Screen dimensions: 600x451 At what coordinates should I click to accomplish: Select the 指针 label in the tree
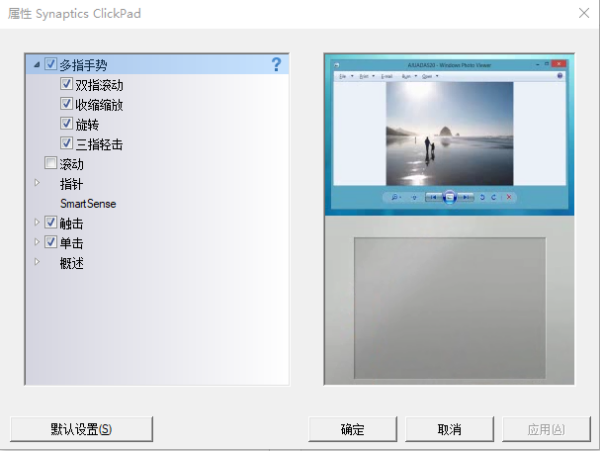click(71, 184)
